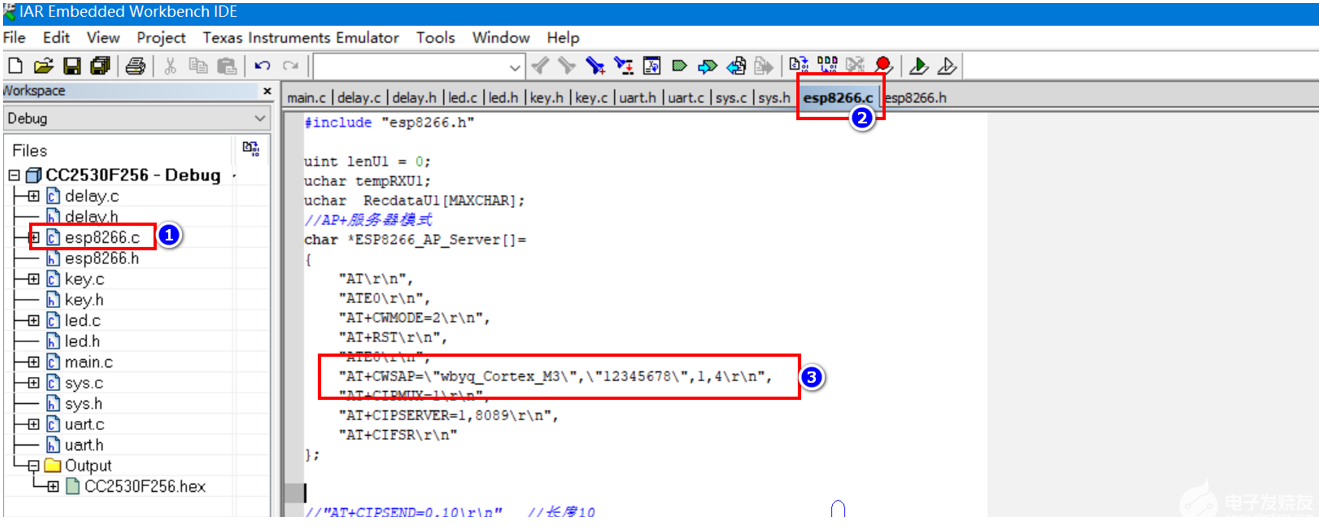Screen dimensions: 1319x527
Task: Switch to the main.c editor tab
Action: coord(307,98)
